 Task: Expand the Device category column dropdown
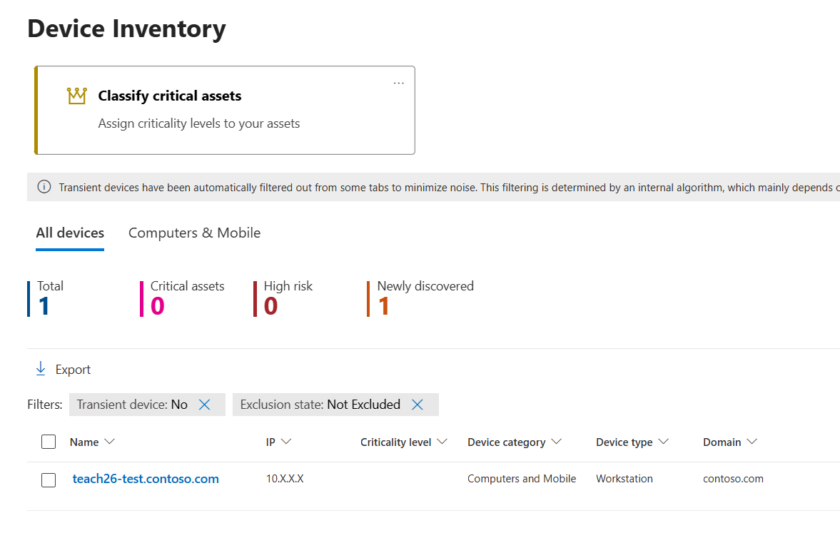[x=557, y=442]
